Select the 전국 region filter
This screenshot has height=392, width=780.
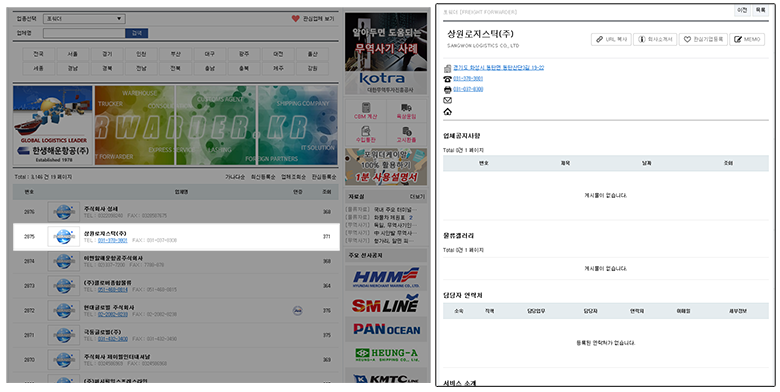click(x=39, y=54)
